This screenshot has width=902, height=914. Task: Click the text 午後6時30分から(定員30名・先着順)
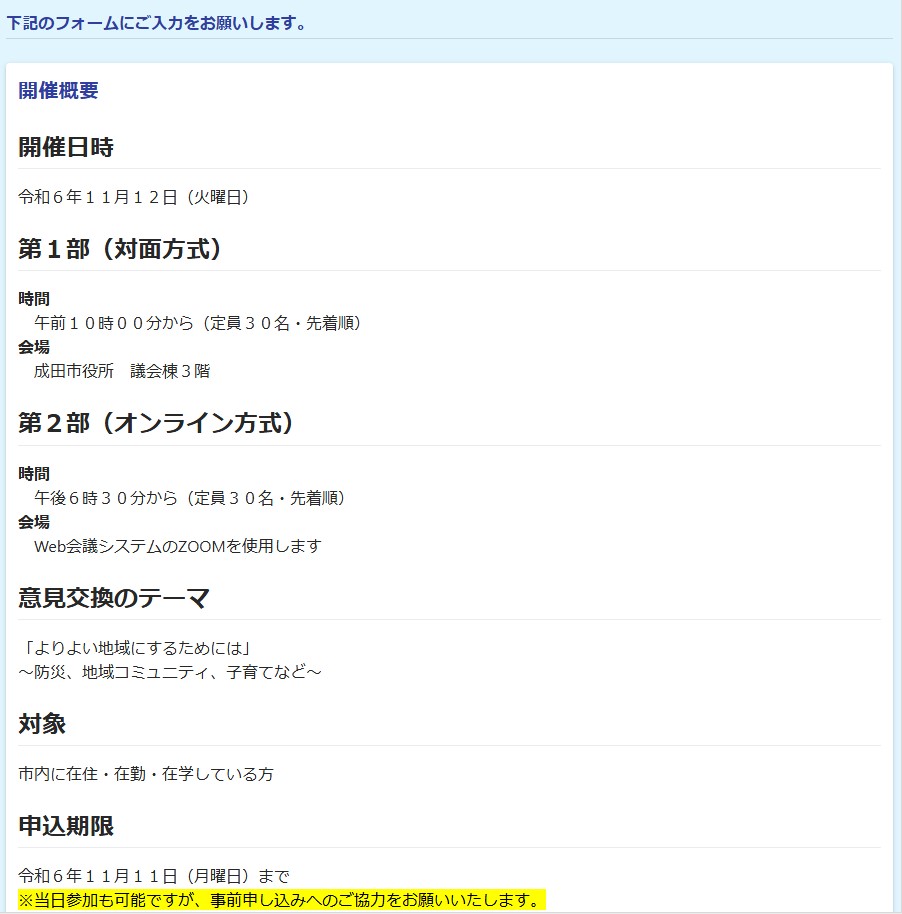pyautogui.click(x=190, y=498)
